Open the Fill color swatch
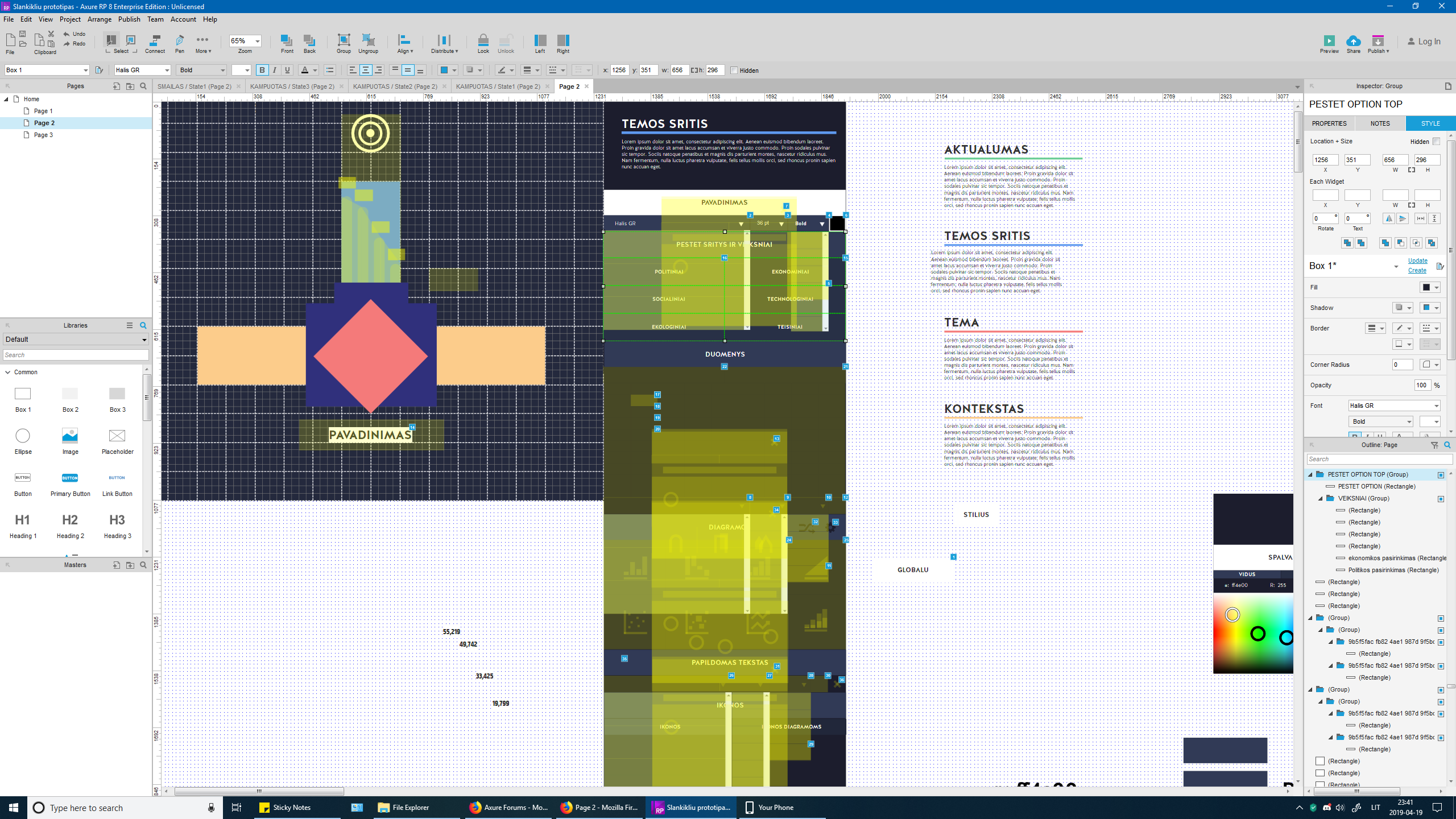This screenshot has width=1456, height=819. [1426, 287]
